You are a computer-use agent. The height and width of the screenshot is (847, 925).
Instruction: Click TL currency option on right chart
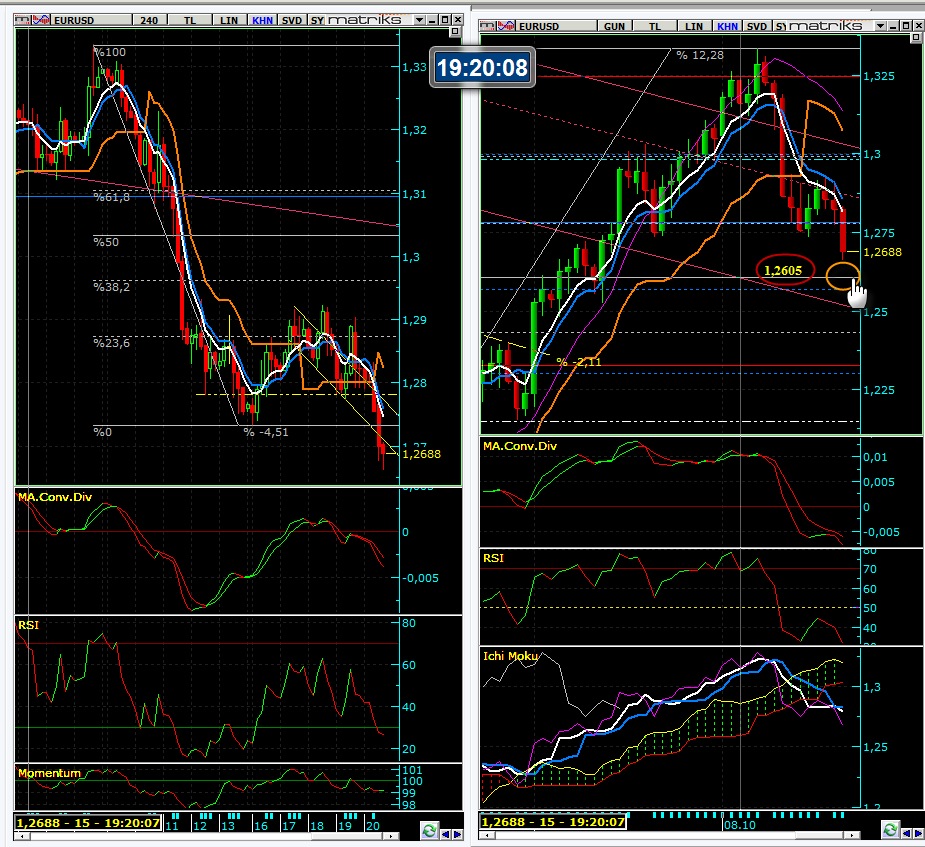click(654, 26)
